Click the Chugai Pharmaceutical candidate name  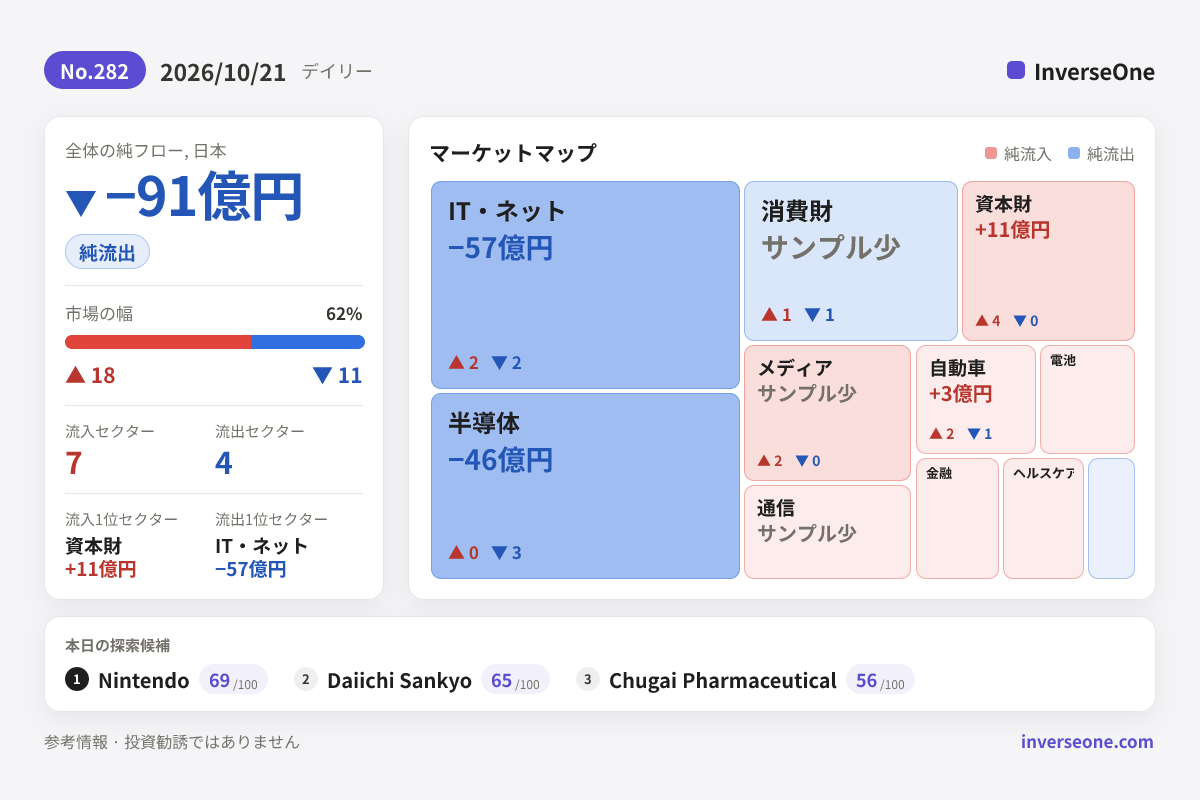click(x=723, y=680)
